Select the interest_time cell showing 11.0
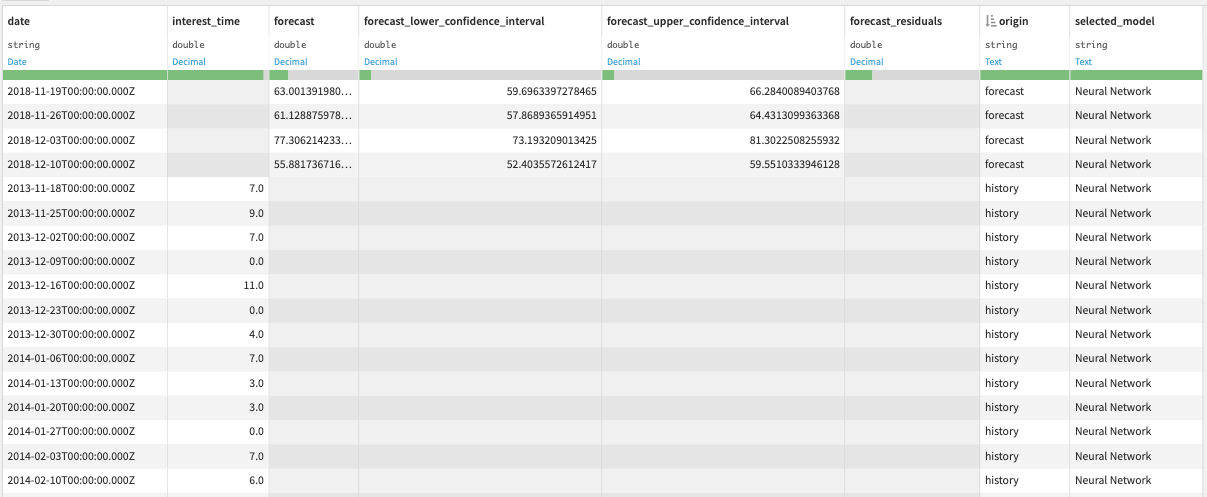 (217, 286)
